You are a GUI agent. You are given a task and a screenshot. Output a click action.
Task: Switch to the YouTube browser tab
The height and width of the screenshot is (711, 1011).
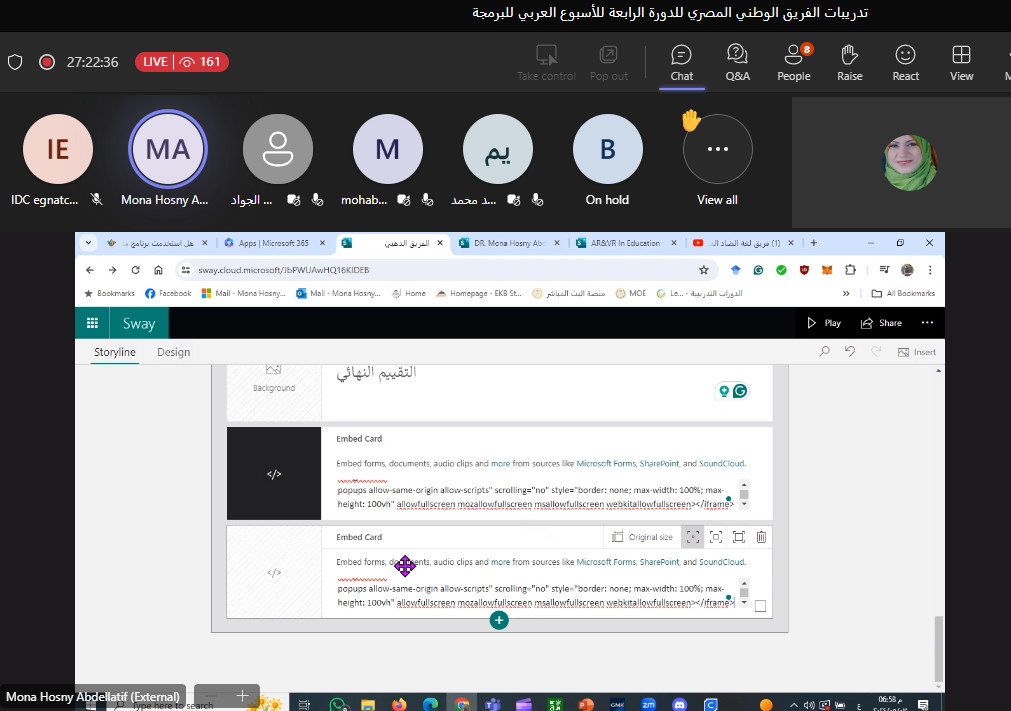pyautogui.click(x=741, y=243)
